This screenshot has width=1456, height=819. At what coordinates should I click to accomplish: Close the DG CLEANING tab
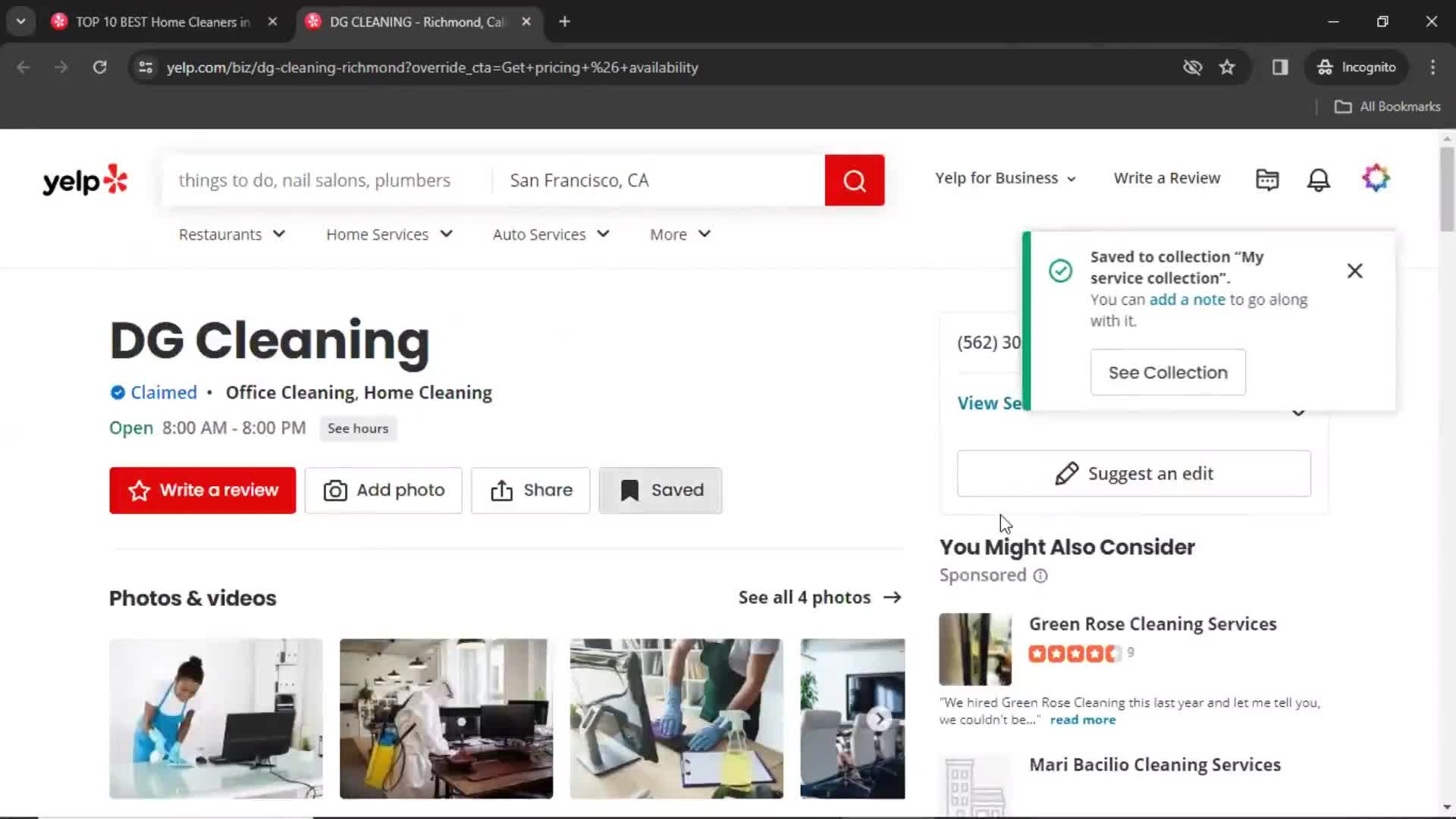tap(526, 22)
